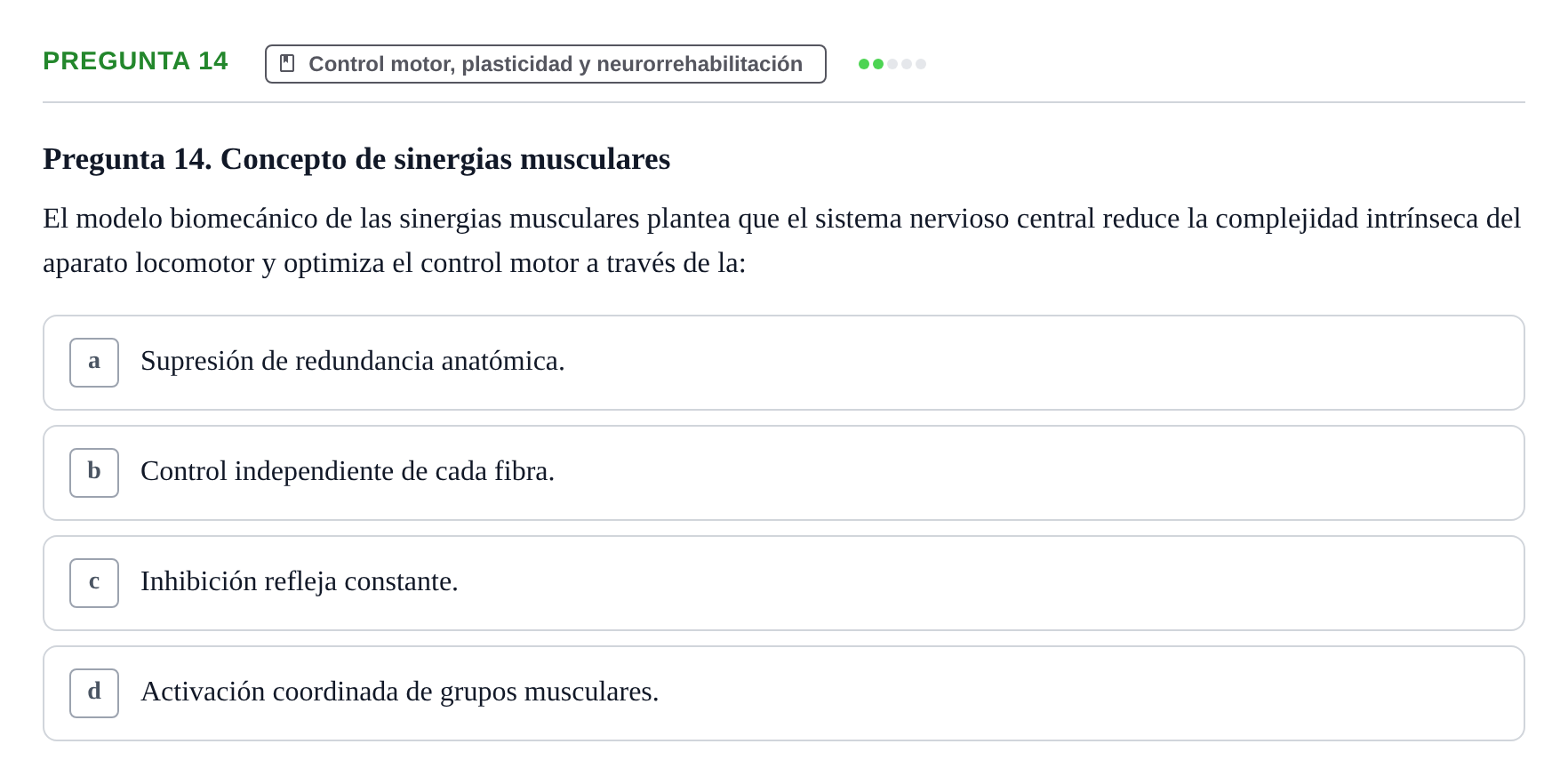This screenshot has width=1568, height=784.
Task: Click the heading 'Concepto de sinergias musculares'
Action: (x=445, y=159)
